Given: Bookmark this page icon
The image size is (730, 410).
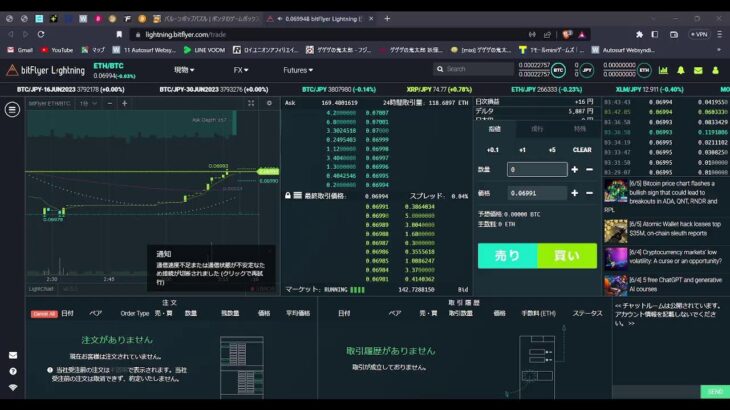Looking at the screenshot, I should [119, 34].
